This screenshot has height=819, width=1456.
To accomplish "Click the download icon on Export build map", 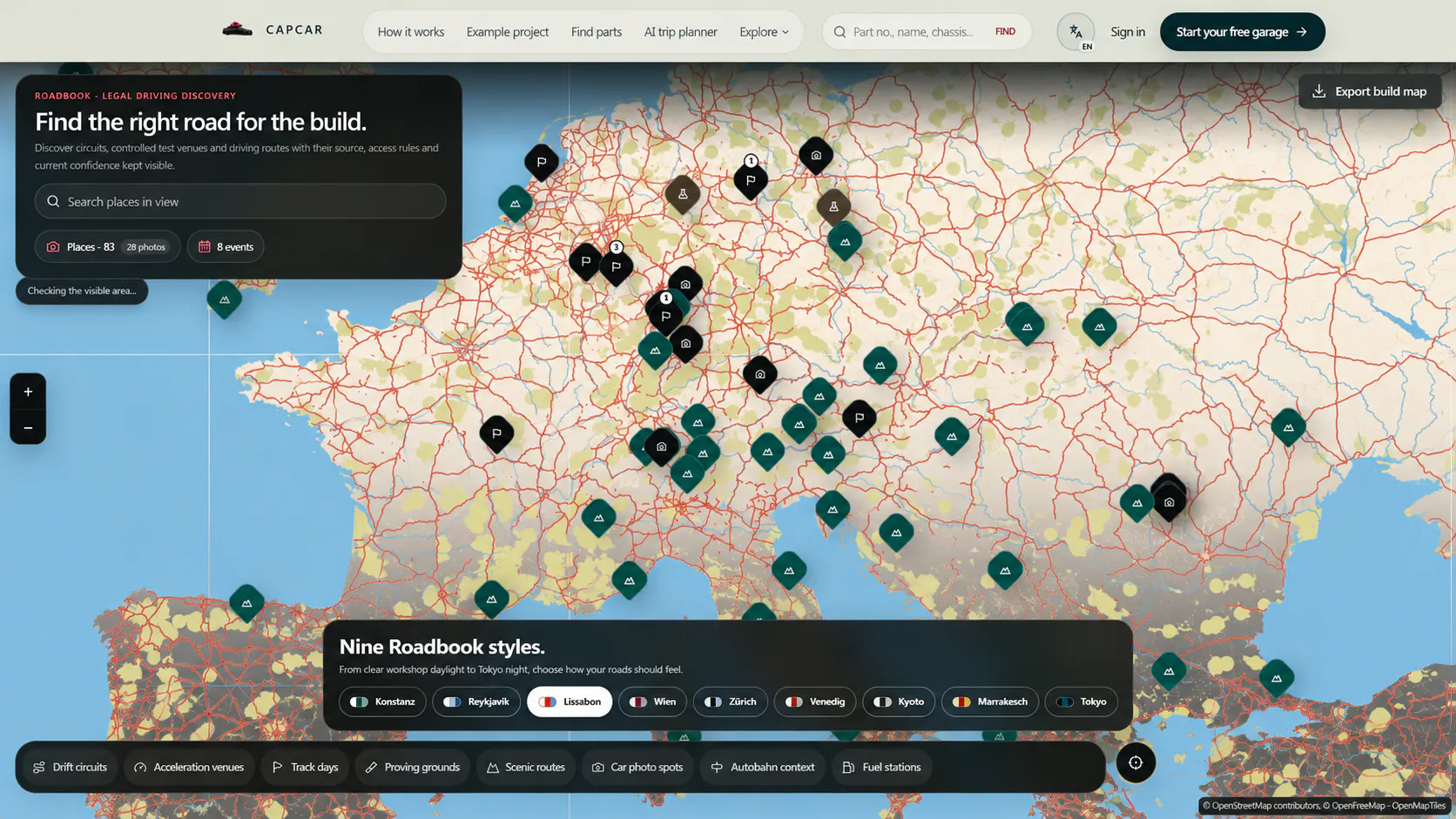I will pyautogui.click(x=1319, y=91).
